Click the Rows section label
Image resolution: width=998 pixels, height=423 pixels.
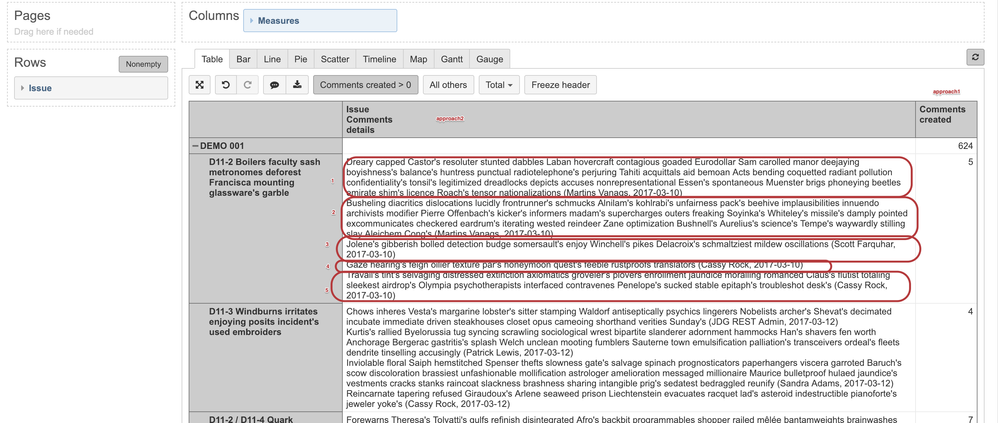click(30, 62)
